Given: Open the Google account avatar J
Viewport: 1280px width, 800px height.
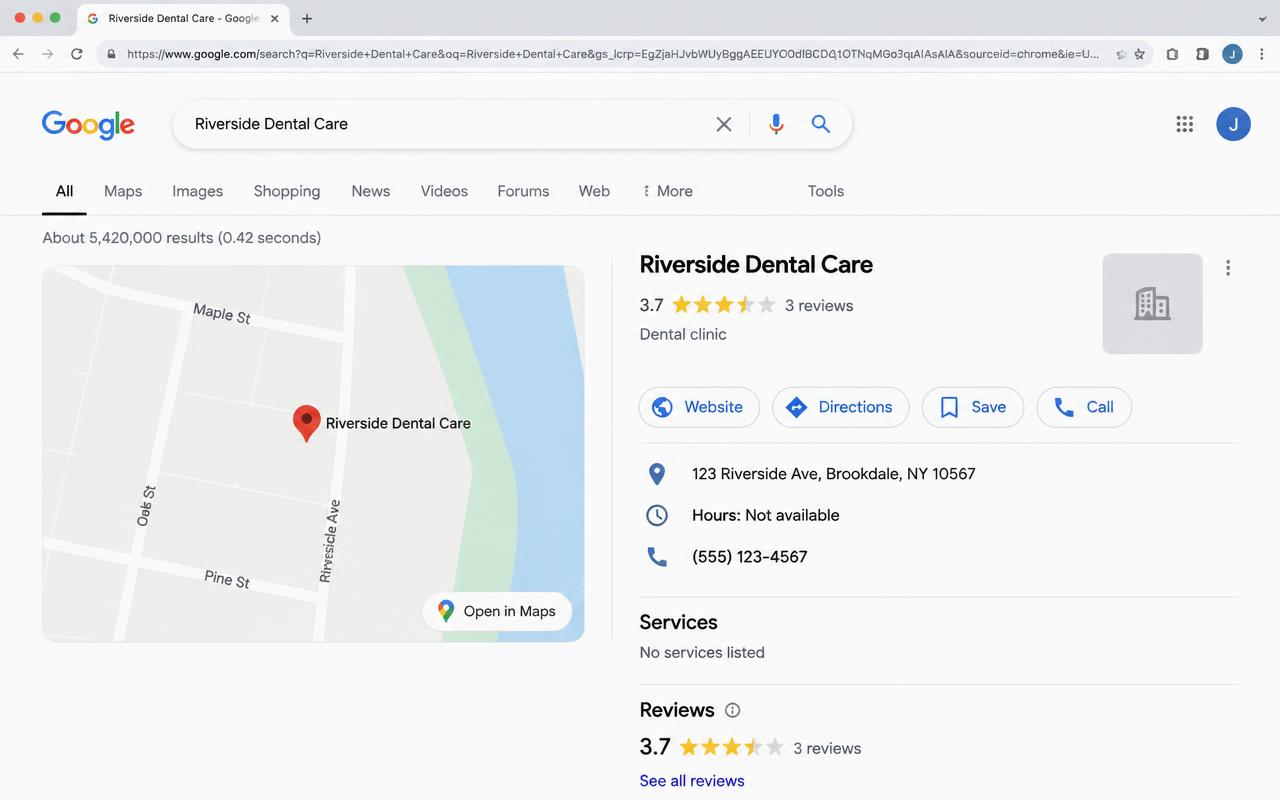Looking at the screenshot, I should [1233, 124].
